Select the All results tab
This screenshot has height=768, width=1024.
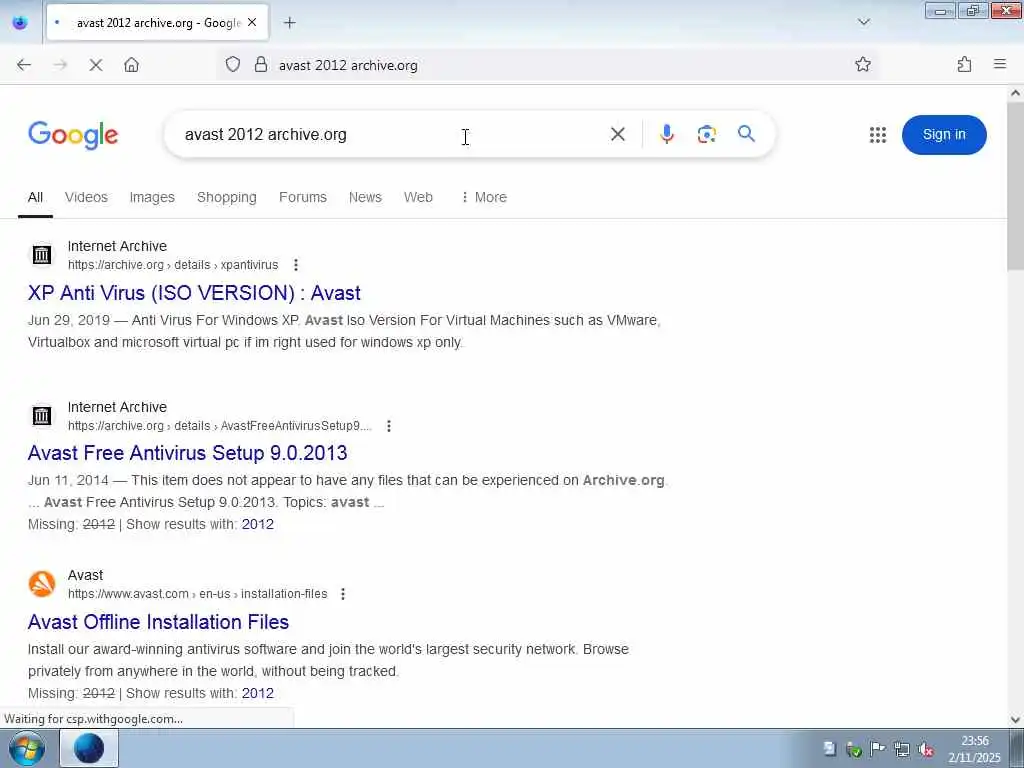pyautogui.click(x=35, y=197)
